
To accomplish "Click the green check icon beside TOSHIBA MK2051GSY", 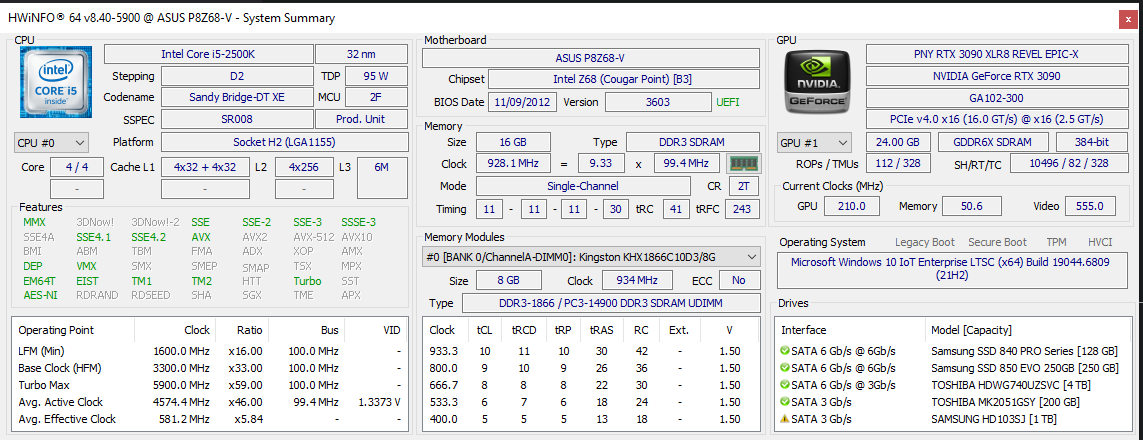I will coord(784,402).
